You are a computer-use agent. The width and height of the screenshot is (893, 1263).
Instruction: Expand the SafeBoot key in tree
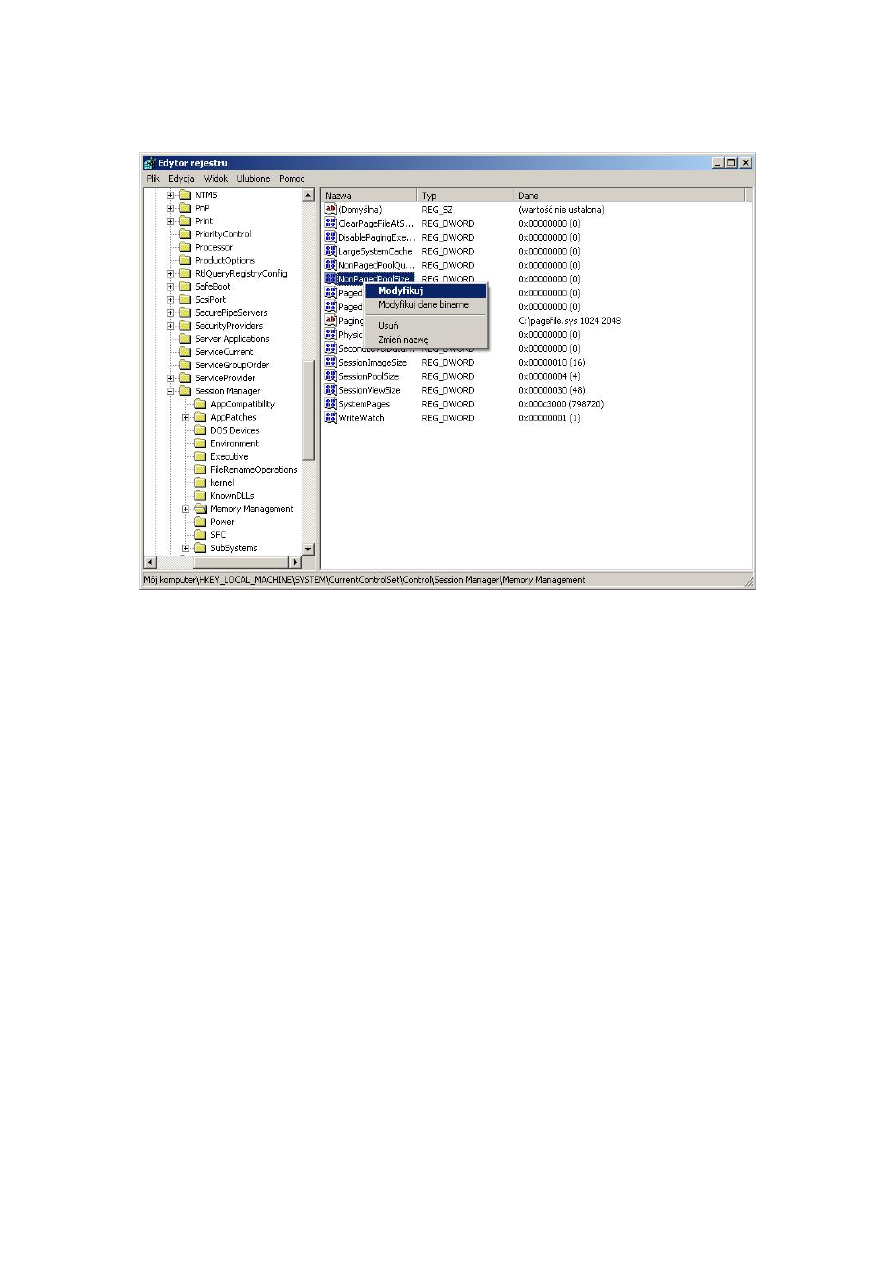click(x=171, y=287)
